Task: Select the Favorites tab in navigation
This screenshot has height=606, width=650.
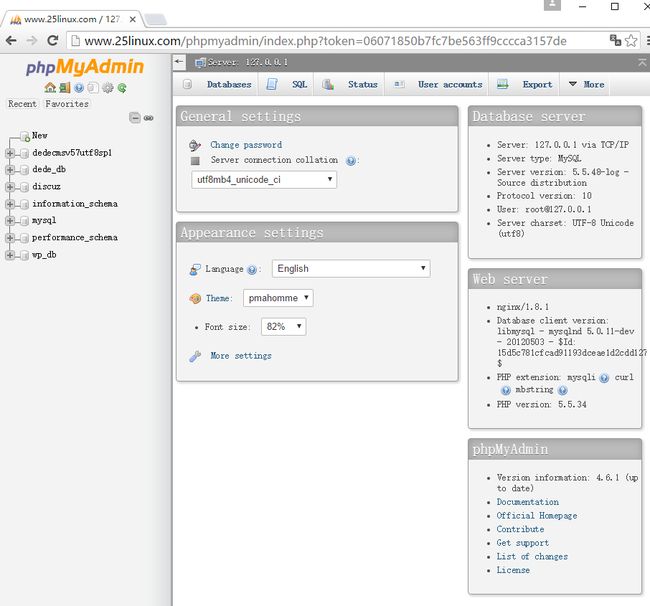Action: (67, 104)
